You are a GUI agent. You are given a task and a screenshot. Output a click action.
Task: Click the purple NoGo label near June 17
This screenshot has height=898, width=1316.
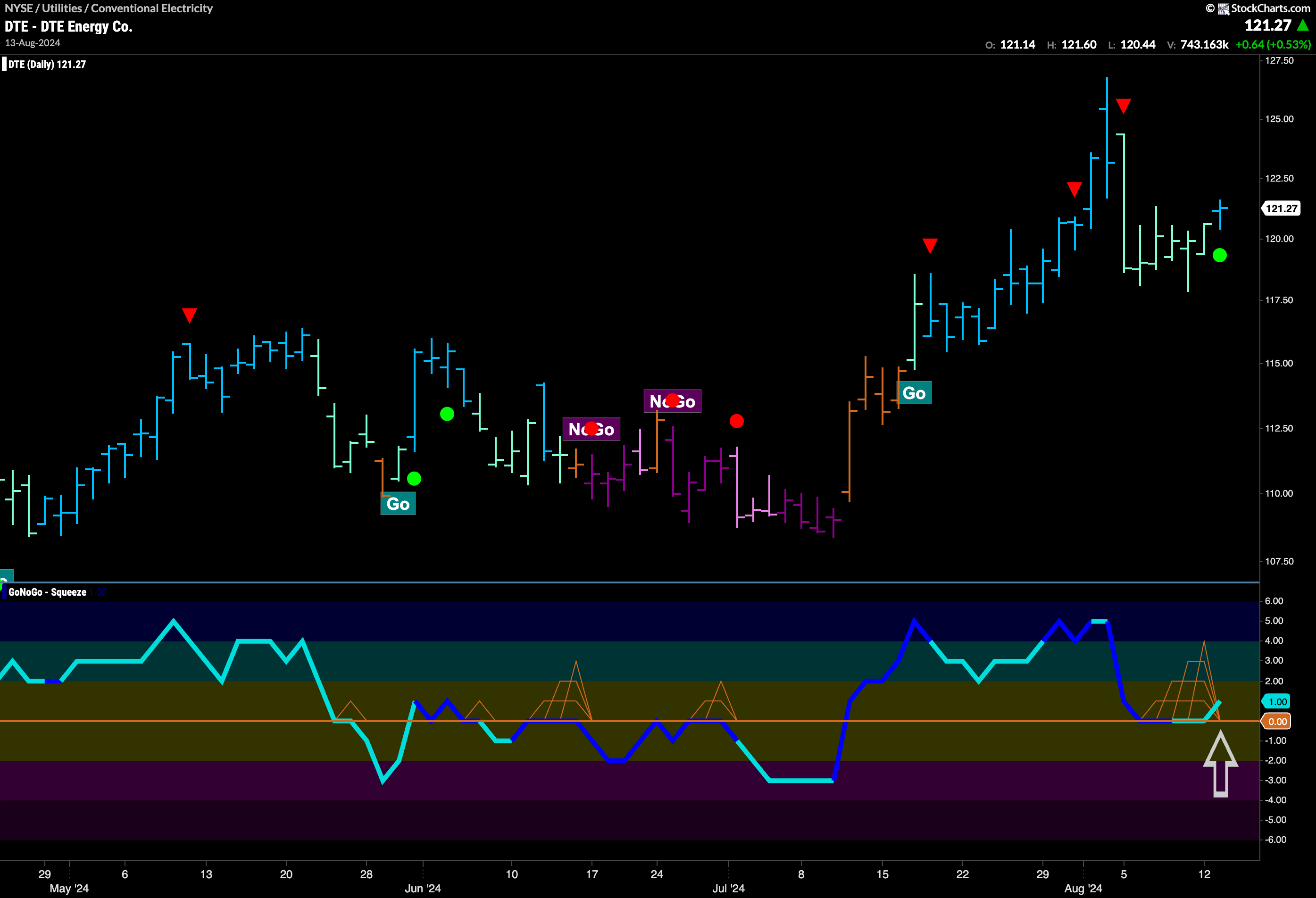tap(591, 429)
